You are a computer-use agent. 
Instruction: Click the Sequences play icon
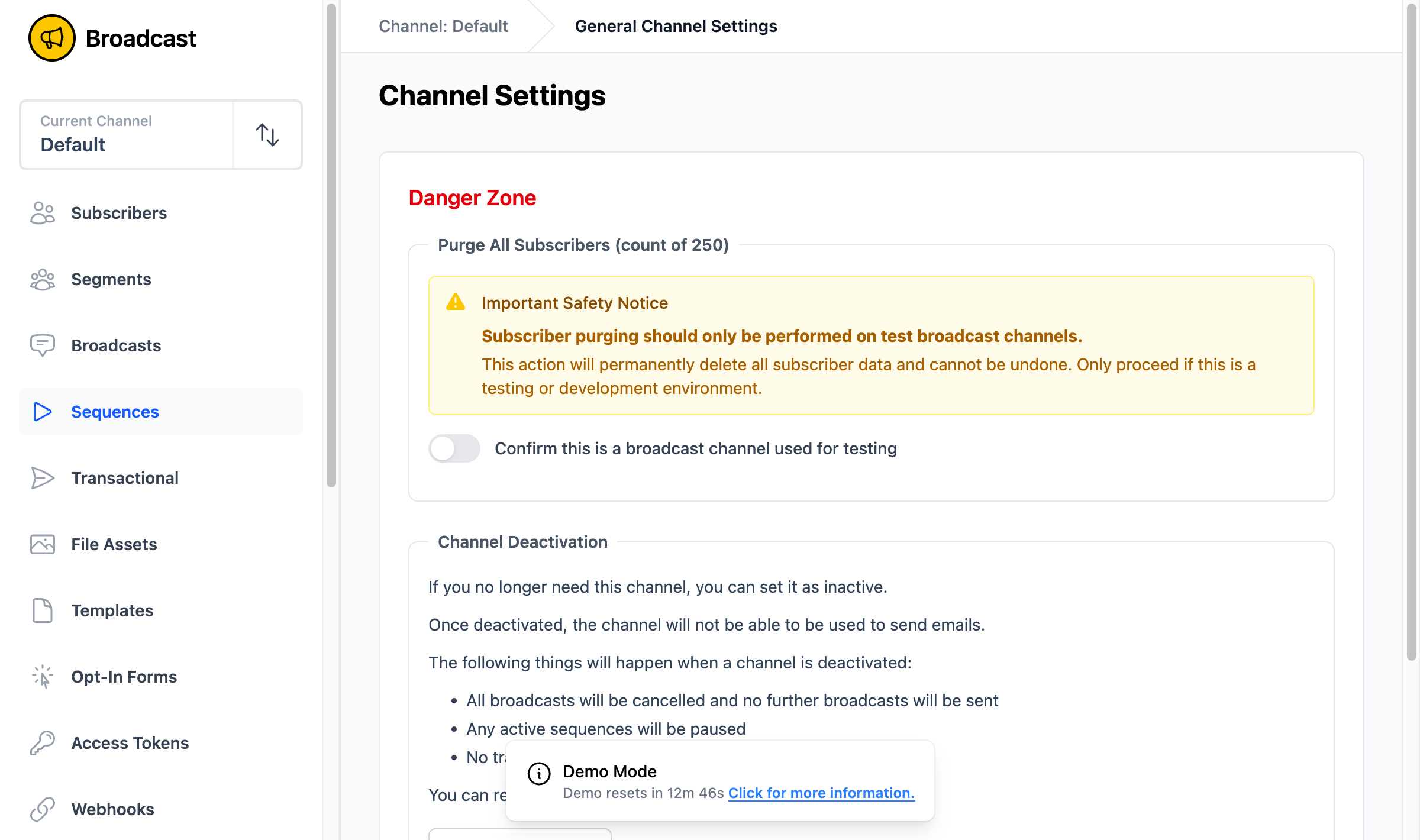coord(43,412)
